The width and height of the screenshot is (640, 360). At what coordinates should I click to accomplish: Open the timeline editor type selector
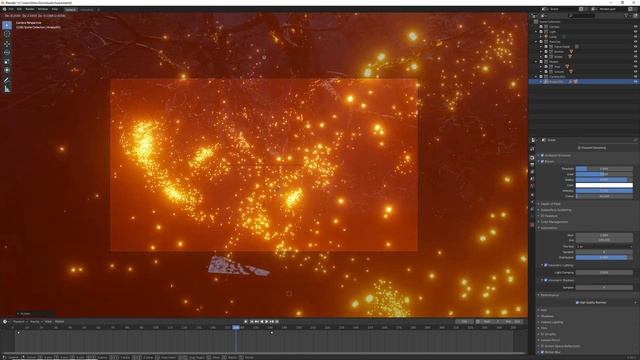(6, 322)
